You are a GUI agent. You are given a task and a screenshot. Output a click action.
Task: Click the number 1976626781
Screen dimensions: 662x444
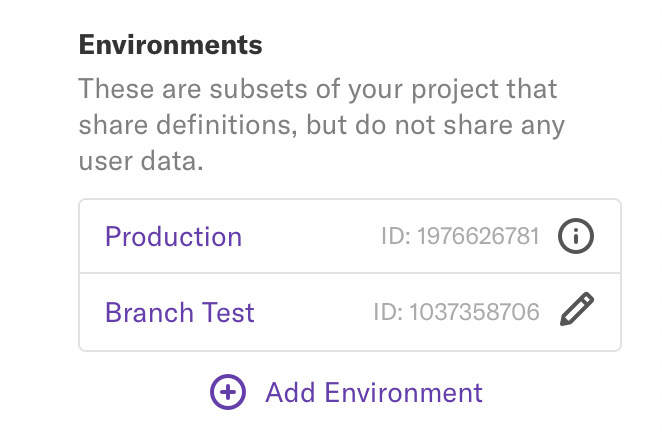478,237
